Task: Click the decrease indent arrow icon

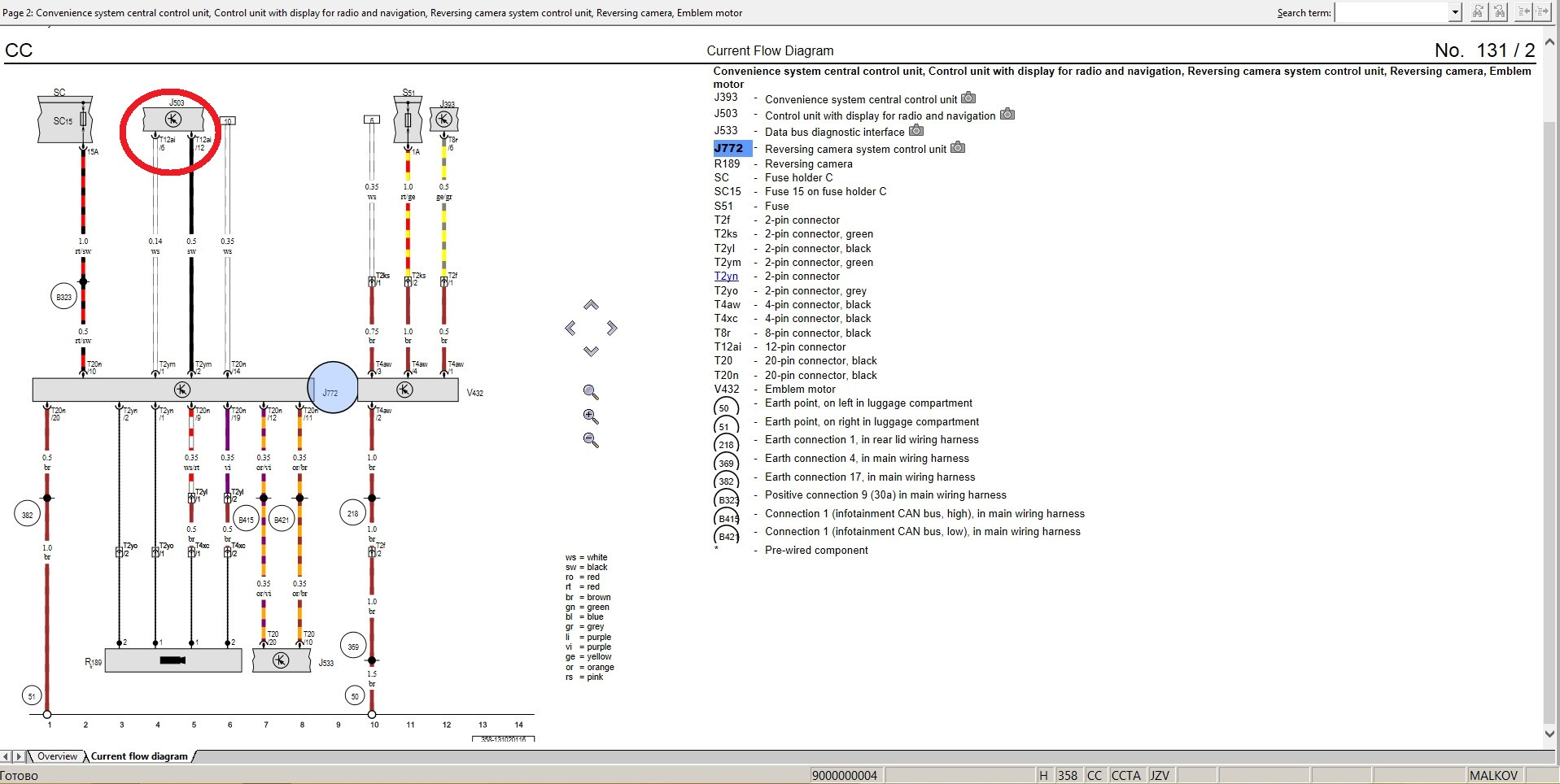Action: (1523, 11)
